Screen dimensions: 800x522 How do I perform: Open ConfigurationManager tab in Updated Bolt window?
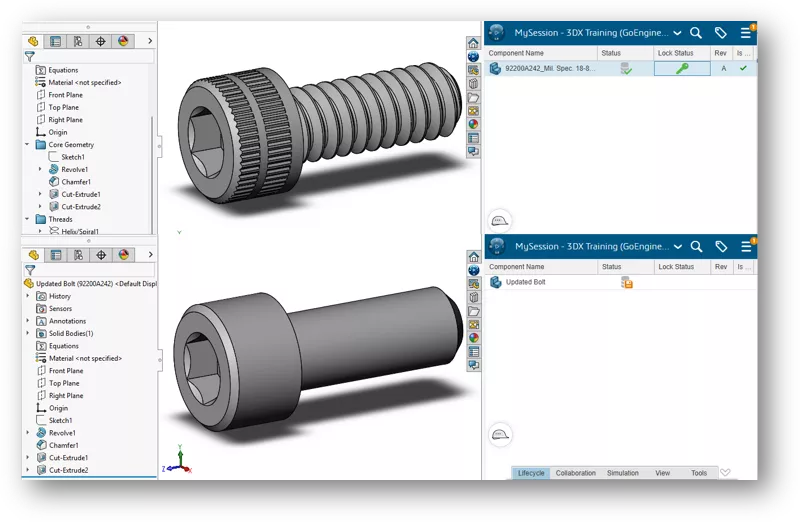(x=79, y=255)
